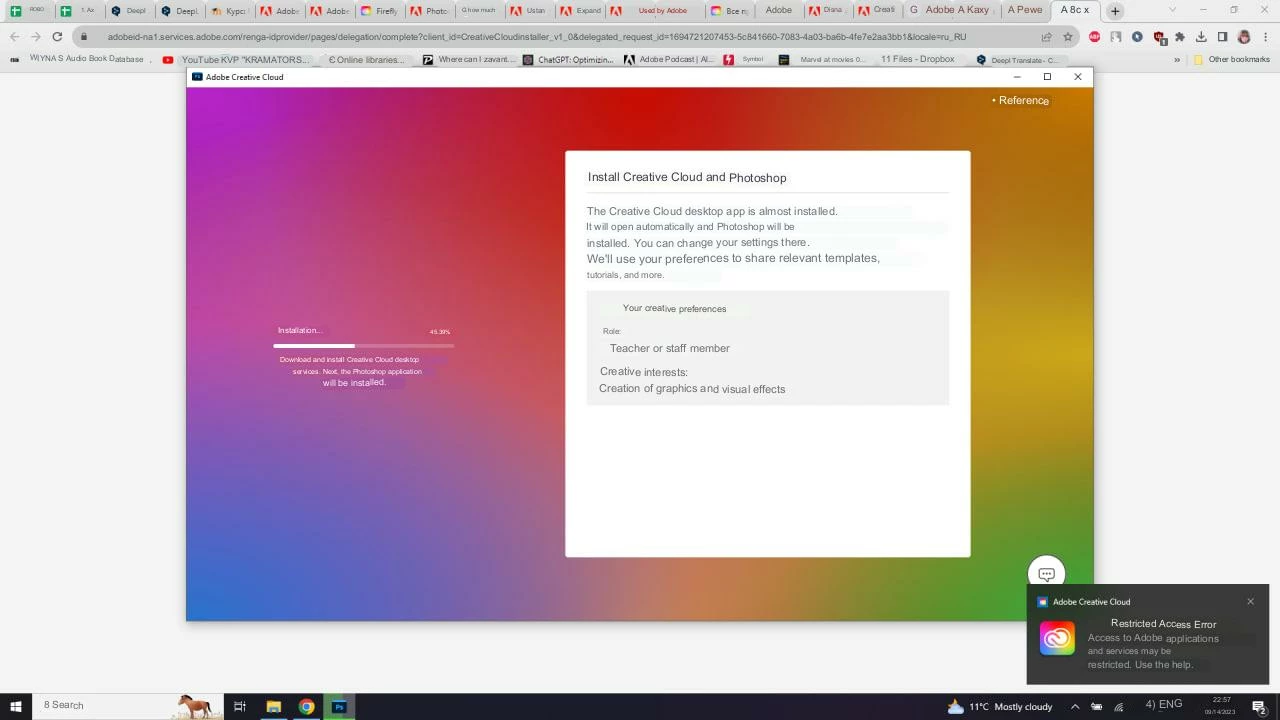Open the red ABP extension icon
This screenshot has height=720, width=1280.
(x=1094, y=37)
